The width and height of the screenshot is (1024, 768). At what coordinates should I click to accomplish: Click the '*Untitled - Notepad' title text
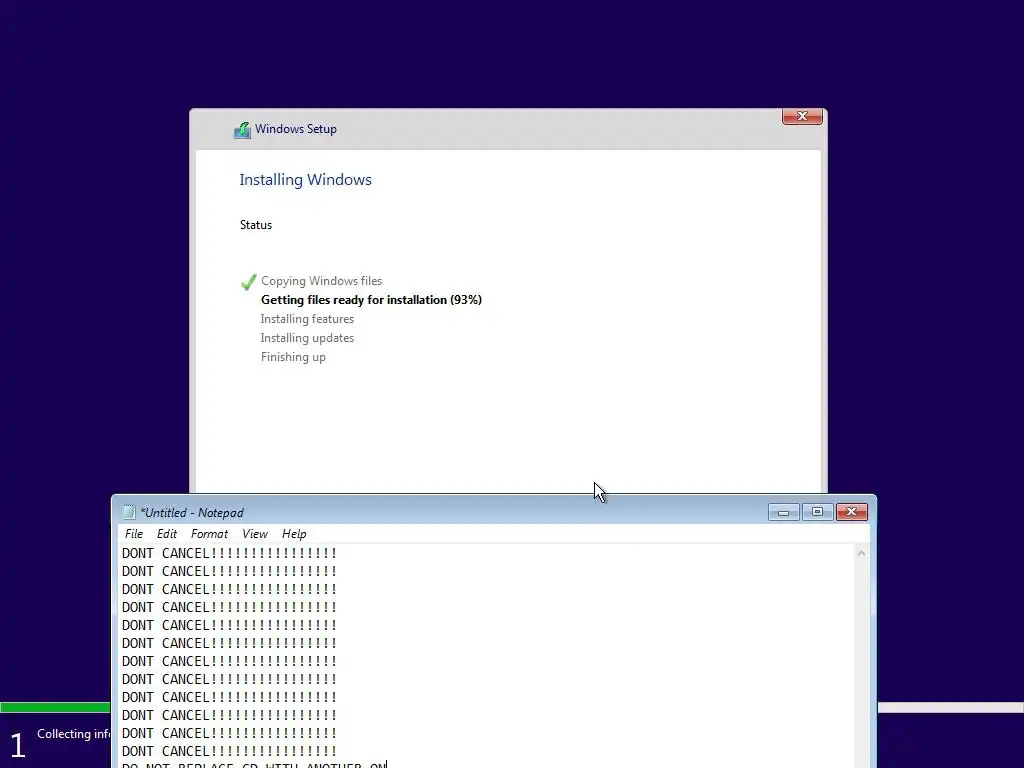(192, 513)
